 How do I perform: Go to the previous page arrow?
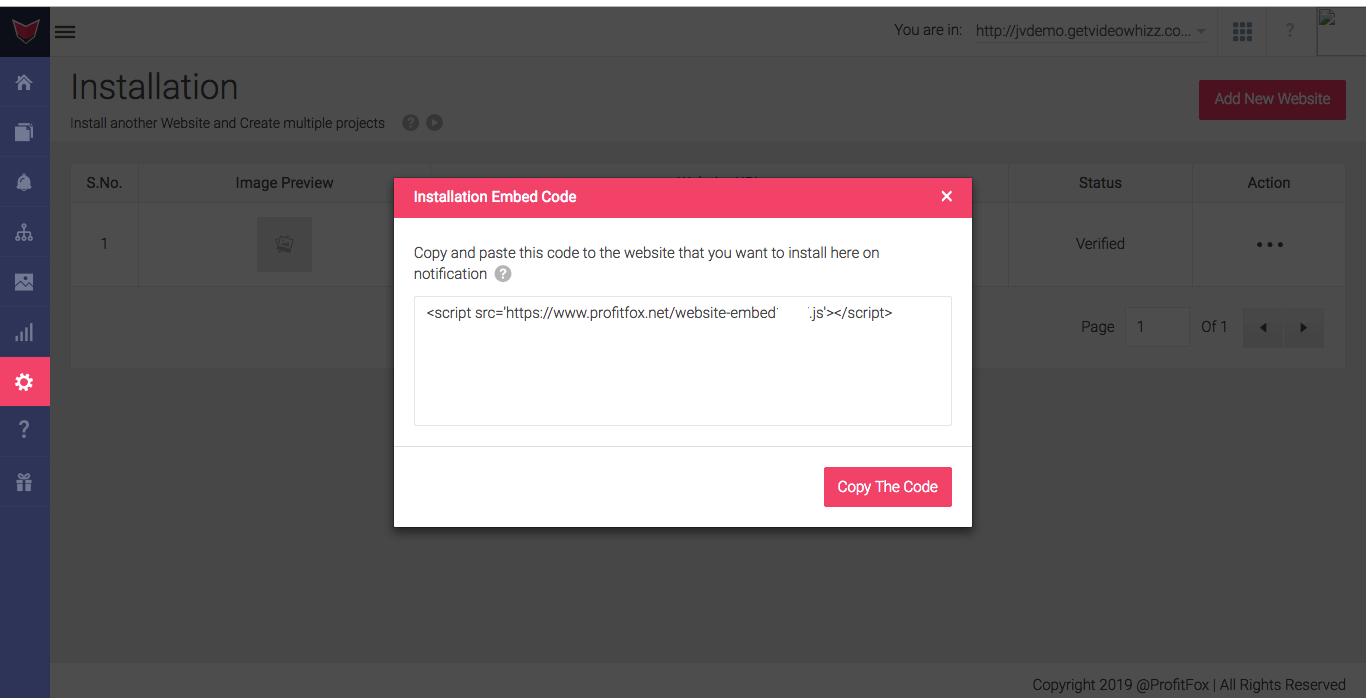1263,328
